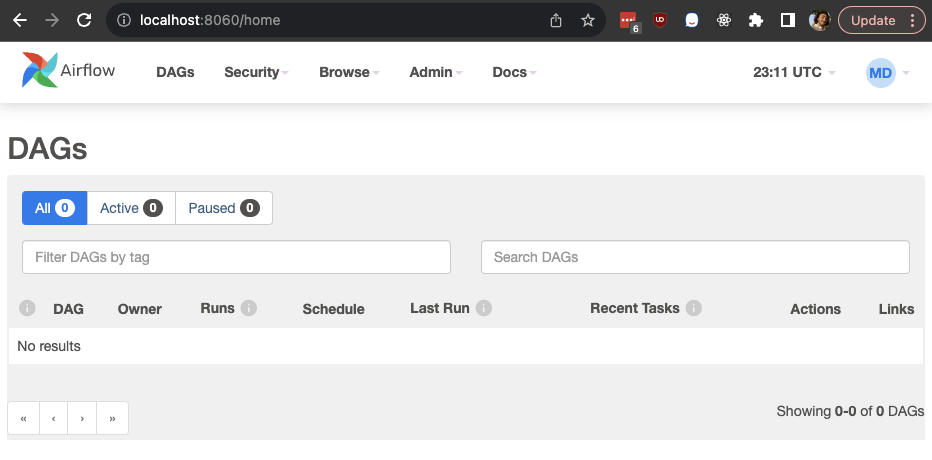Viewport: 932px width, 460px height.
Task: Click the browser share page icon
Action: 557,20
